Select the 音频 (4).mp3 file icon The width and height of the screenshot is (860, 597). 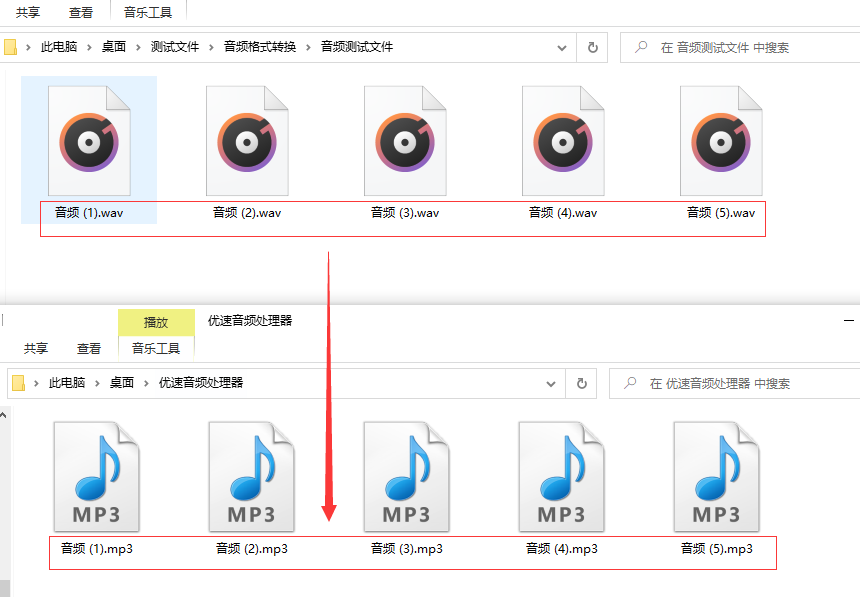tap(561, 475)
